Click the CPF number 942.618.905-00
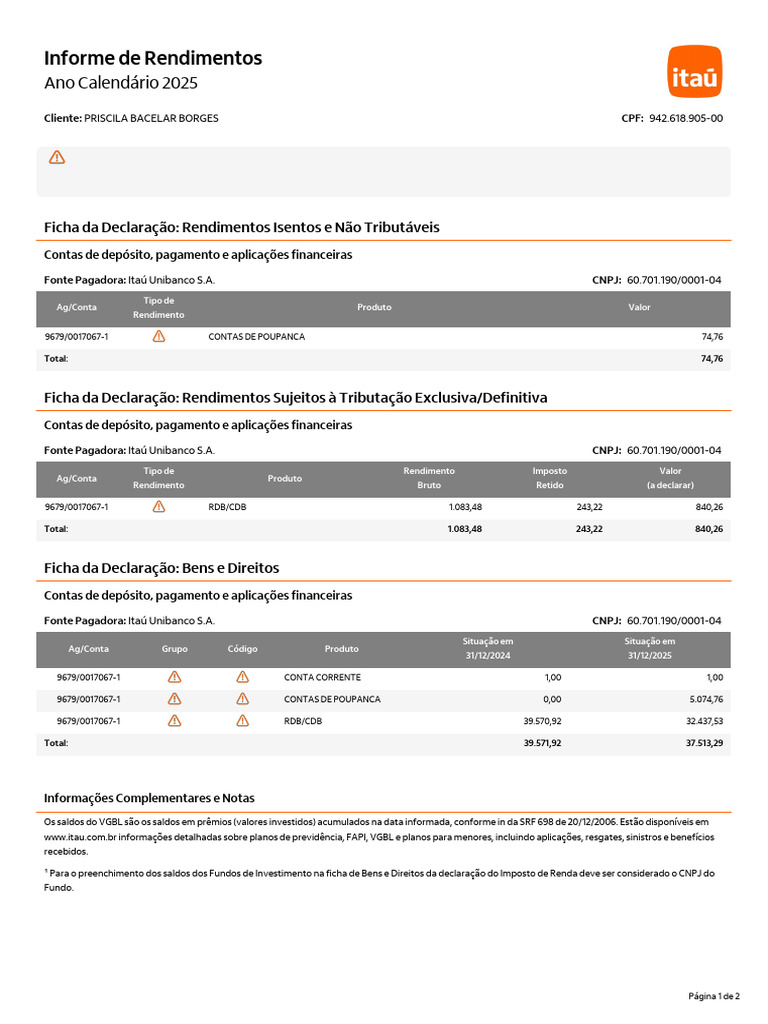768x1024 pixels. pos(686,118)
